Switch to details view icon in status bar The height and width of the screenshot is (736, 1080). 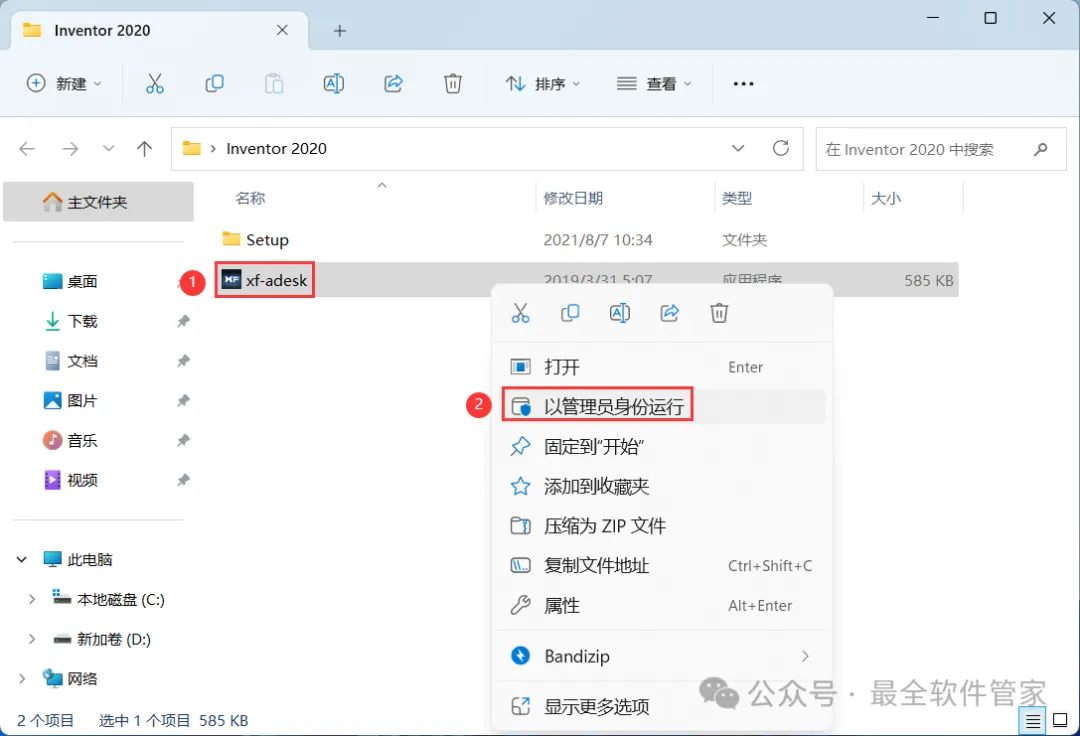(1032, 721)
